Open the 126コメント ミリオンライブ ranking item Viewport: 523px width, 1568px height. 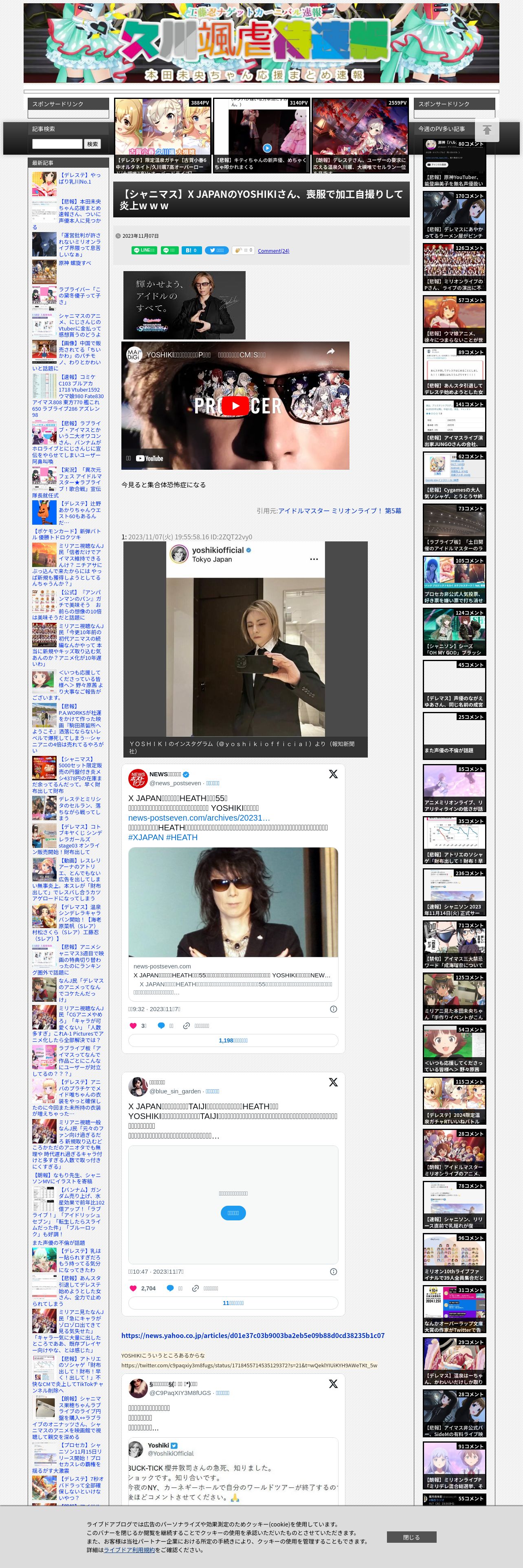point(455,267)
